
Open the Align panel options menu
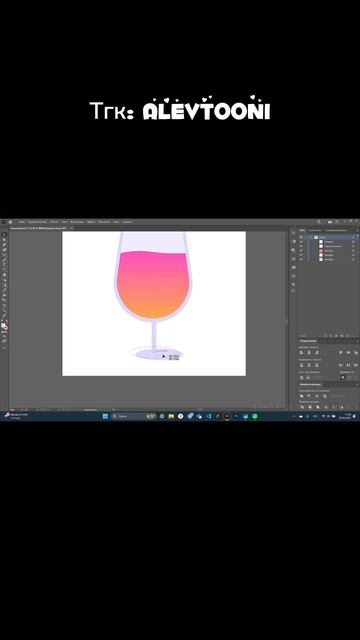tap(358, 341)
